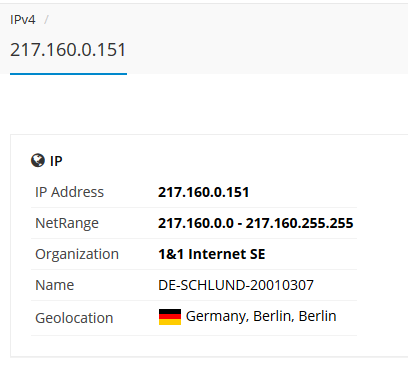This screenshot has height=376, width=408.
Task: Select the 217.160.0.151 page tab
Action: (x=68, y=55)
